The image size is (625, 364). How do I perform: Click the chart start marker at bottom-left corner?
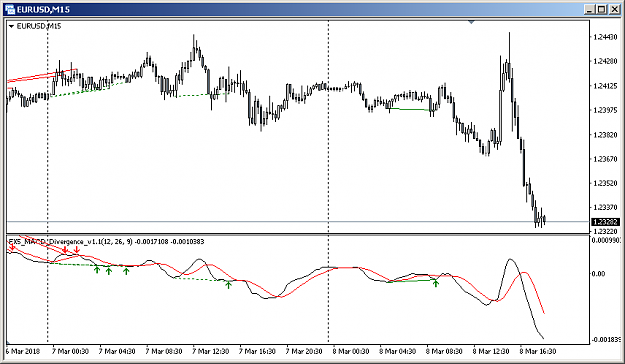click(8, 342)
